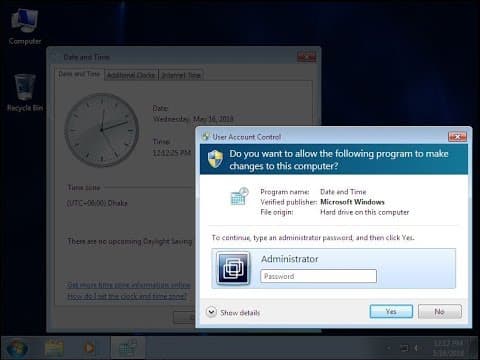The image size is (480, 360).
Task: Select the Date and Time tab
Action: coord(79,74)
